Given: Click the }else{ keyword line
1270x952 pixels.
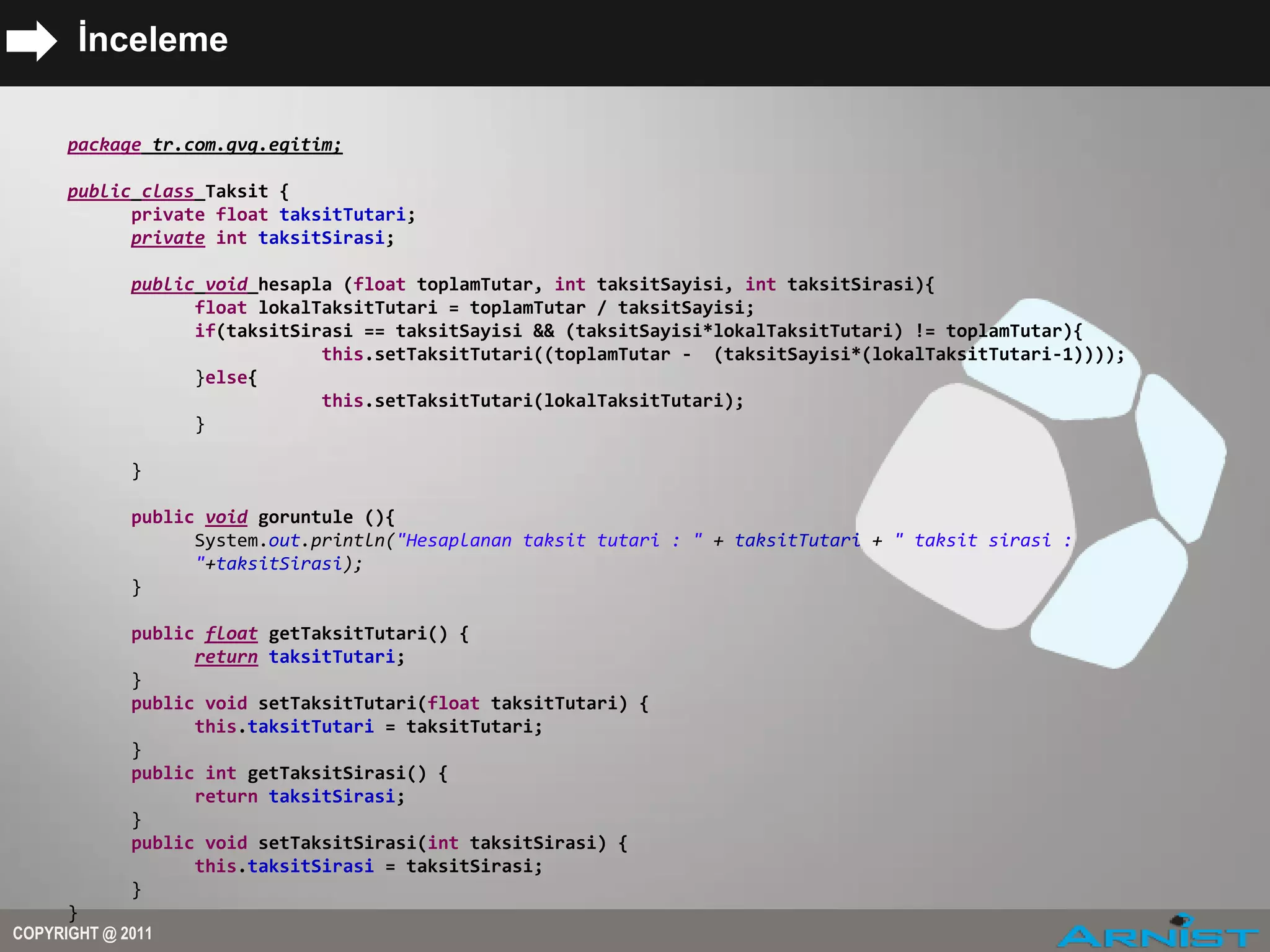Looking at the screenshot, I should pos(226,377).
